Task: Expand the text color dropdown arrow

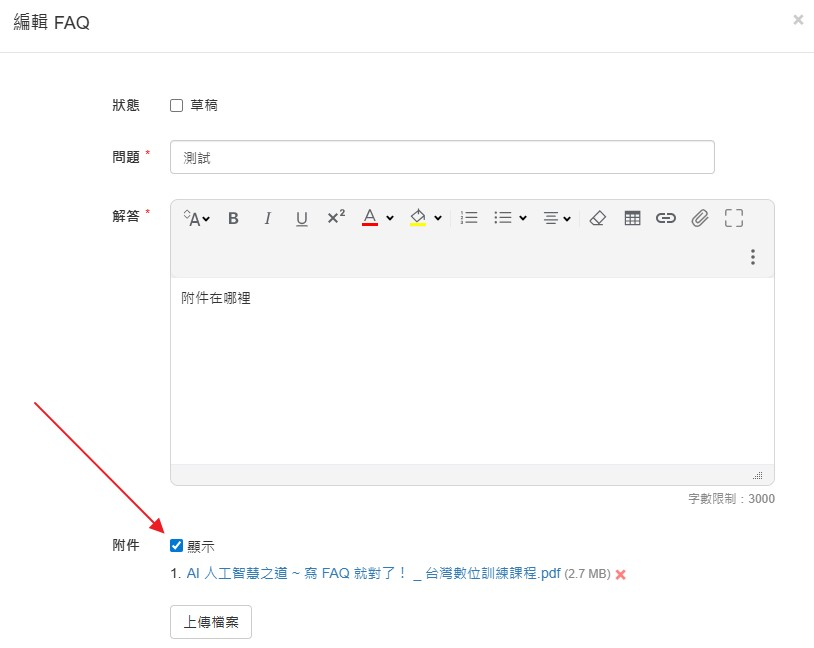Action: 390,218
